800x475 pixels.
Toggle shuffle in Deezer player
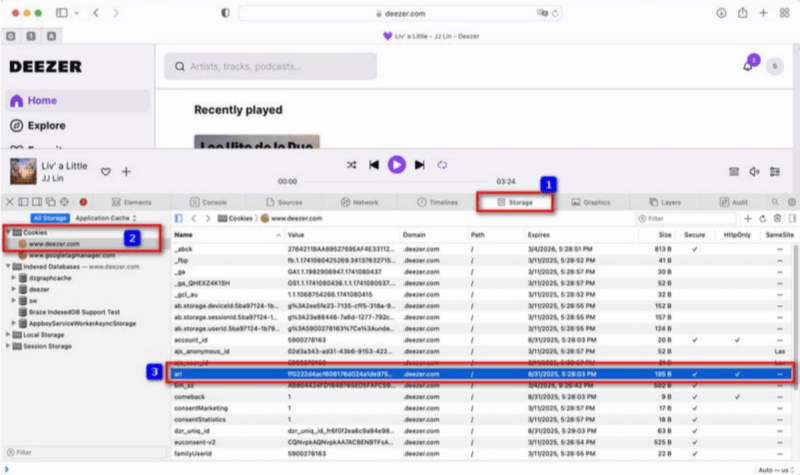click(x=352, y=165)
